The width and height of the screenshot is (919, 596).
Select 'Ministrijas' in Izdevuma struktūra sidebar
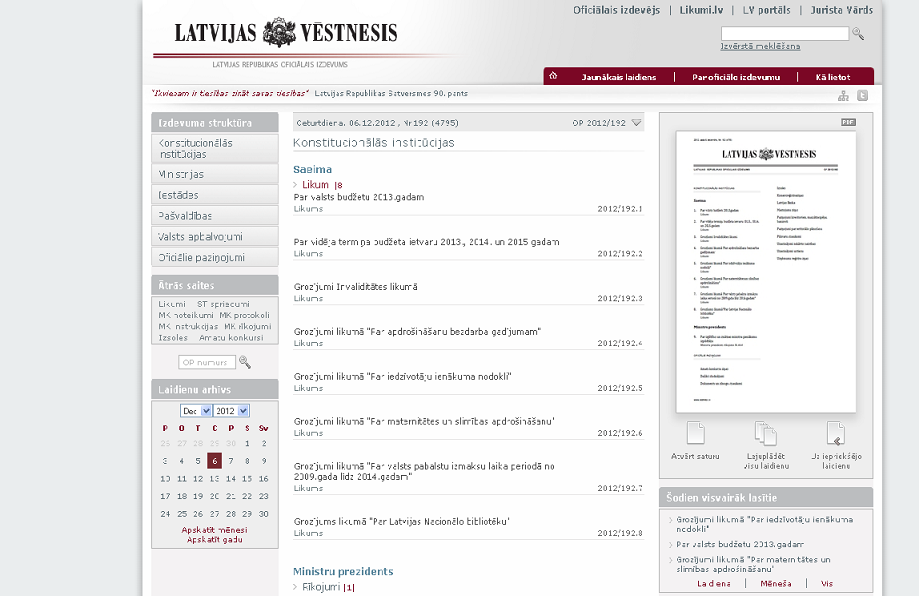(181, 174)
